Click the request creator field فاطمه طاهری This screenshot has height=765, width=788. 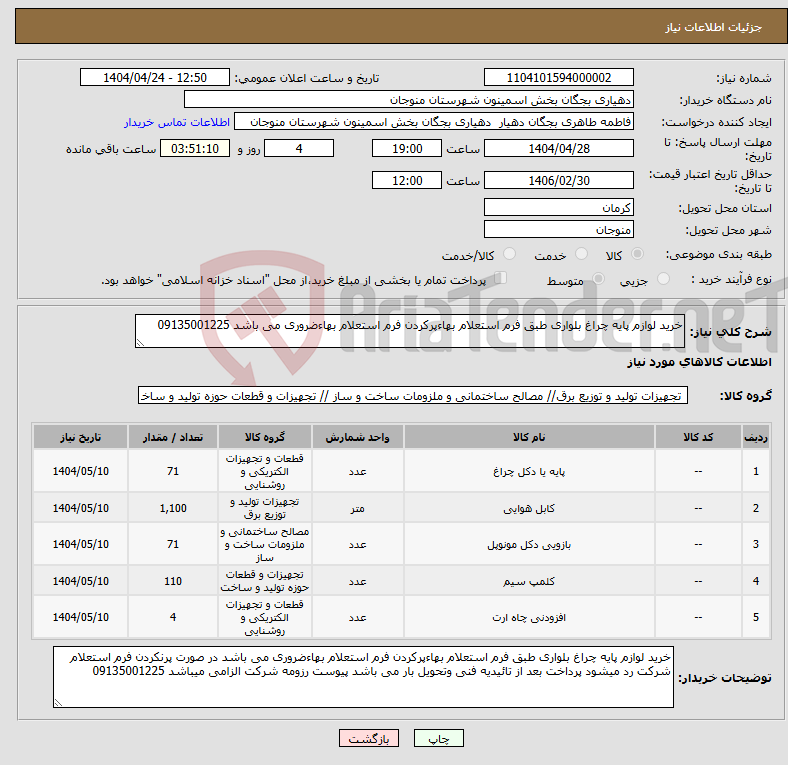pos(434,122)
